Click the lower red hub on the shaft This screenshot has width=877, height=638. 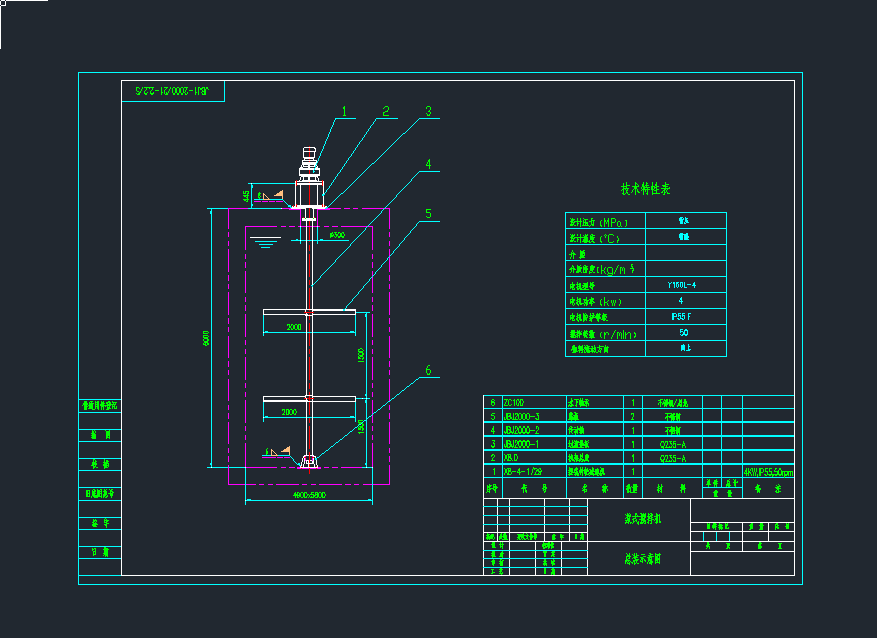(x=310, y=398)
